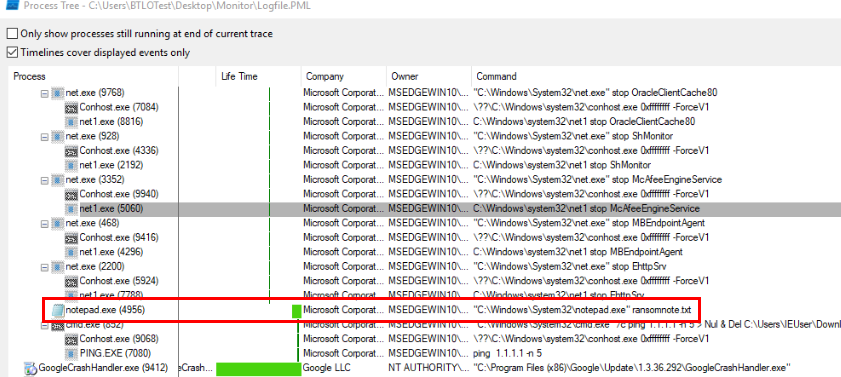
Task: Click the net.exe (468) process icon
Action: 57,223
